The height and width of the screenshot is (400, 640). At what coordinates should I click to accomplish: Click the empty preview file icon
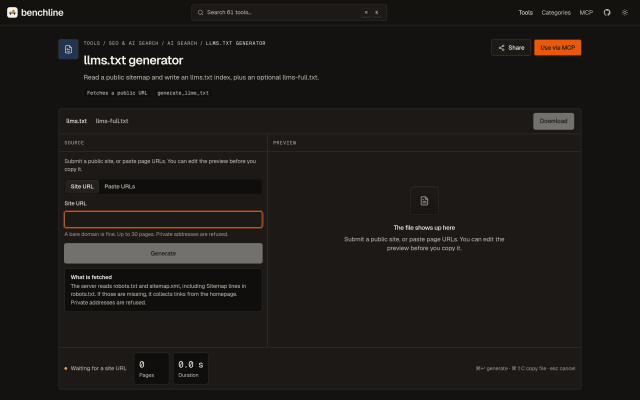coord(424,200)
